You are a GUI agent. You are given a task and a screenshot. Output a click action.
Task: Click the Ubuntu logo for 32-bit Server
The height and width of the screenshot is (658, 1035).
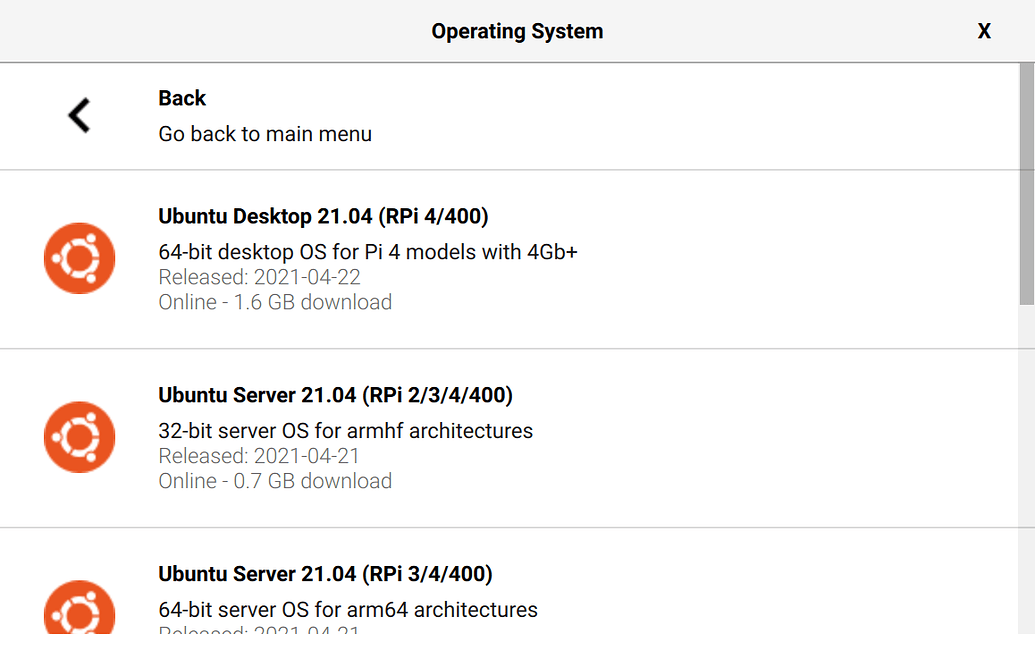tap(79, 437)
